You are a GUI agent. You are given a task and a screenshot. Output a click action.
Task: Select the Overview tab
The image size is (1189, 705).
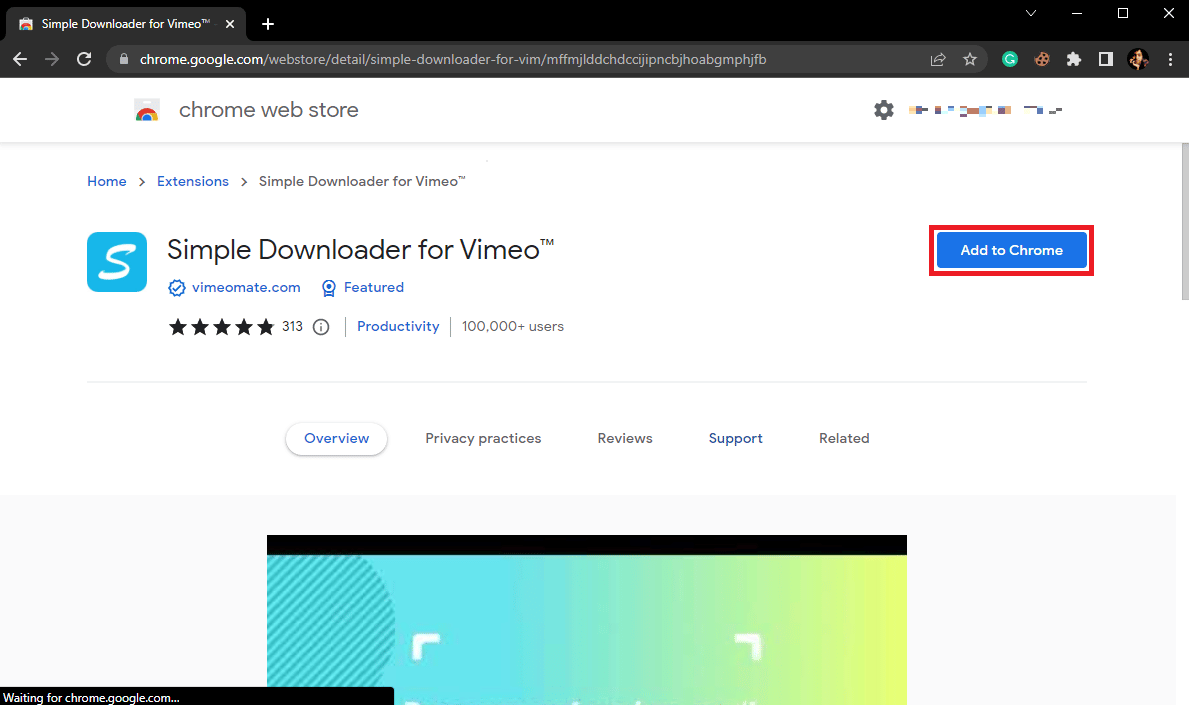337,438
